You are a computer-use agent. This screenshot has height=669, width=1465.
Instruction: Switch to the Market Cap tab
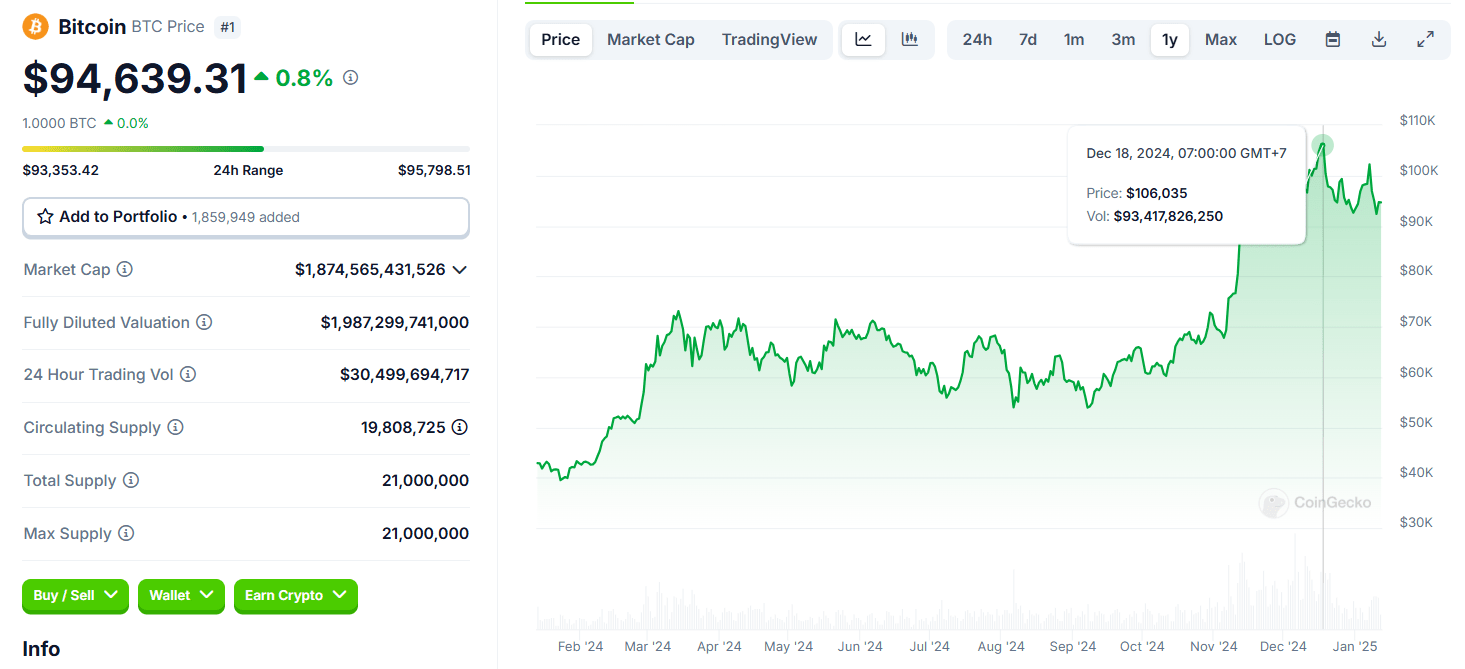coord(650,39)
